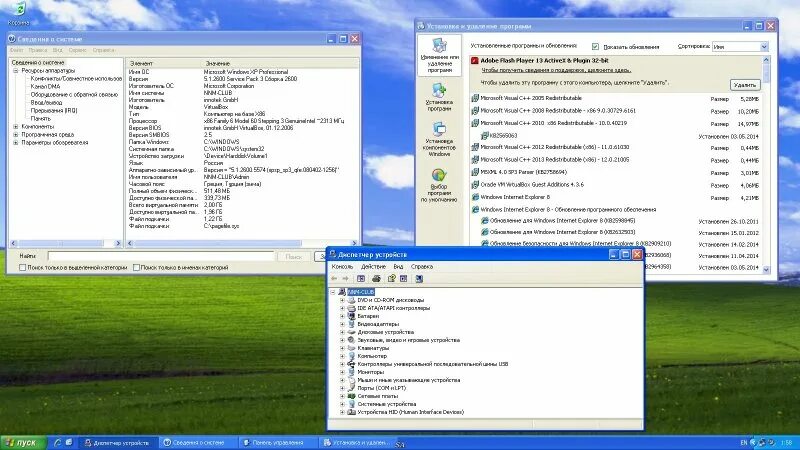Expand the Мониторы node
Image resolution: width=800 pixels, height=450 pixels.
[342, 372]
